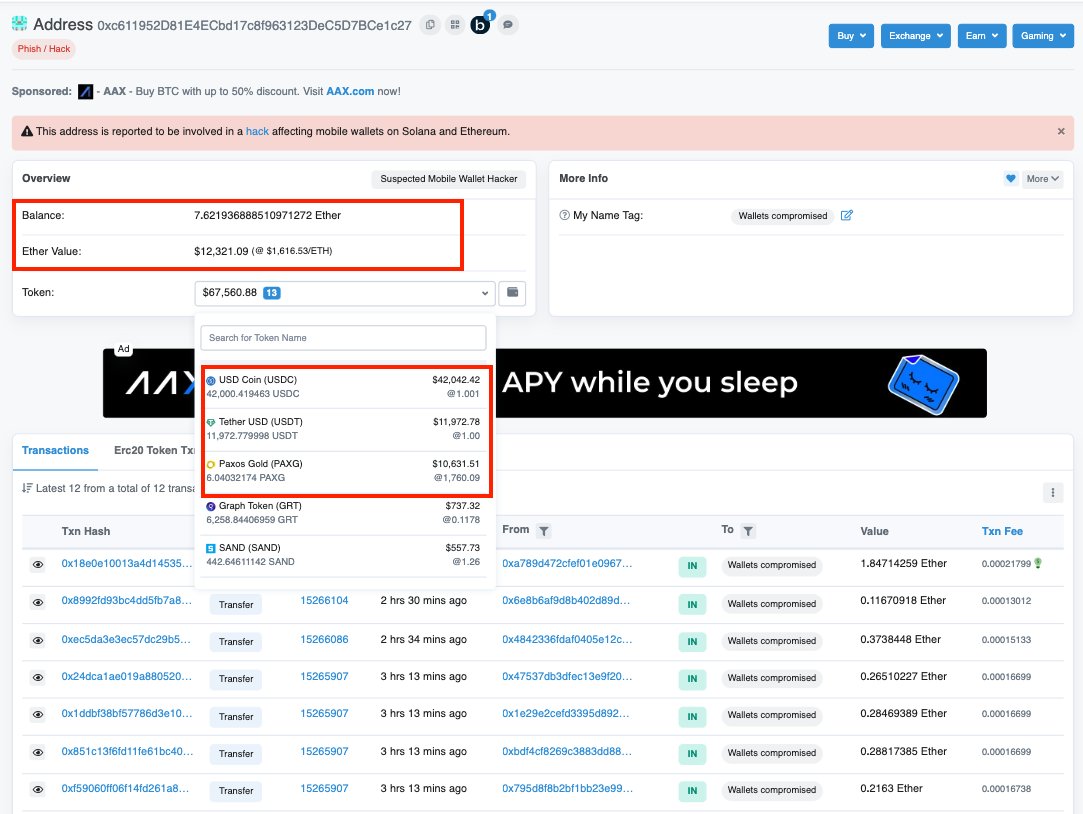
Task: Click the address identicon at top left
Action: click(x=19, y=24)
